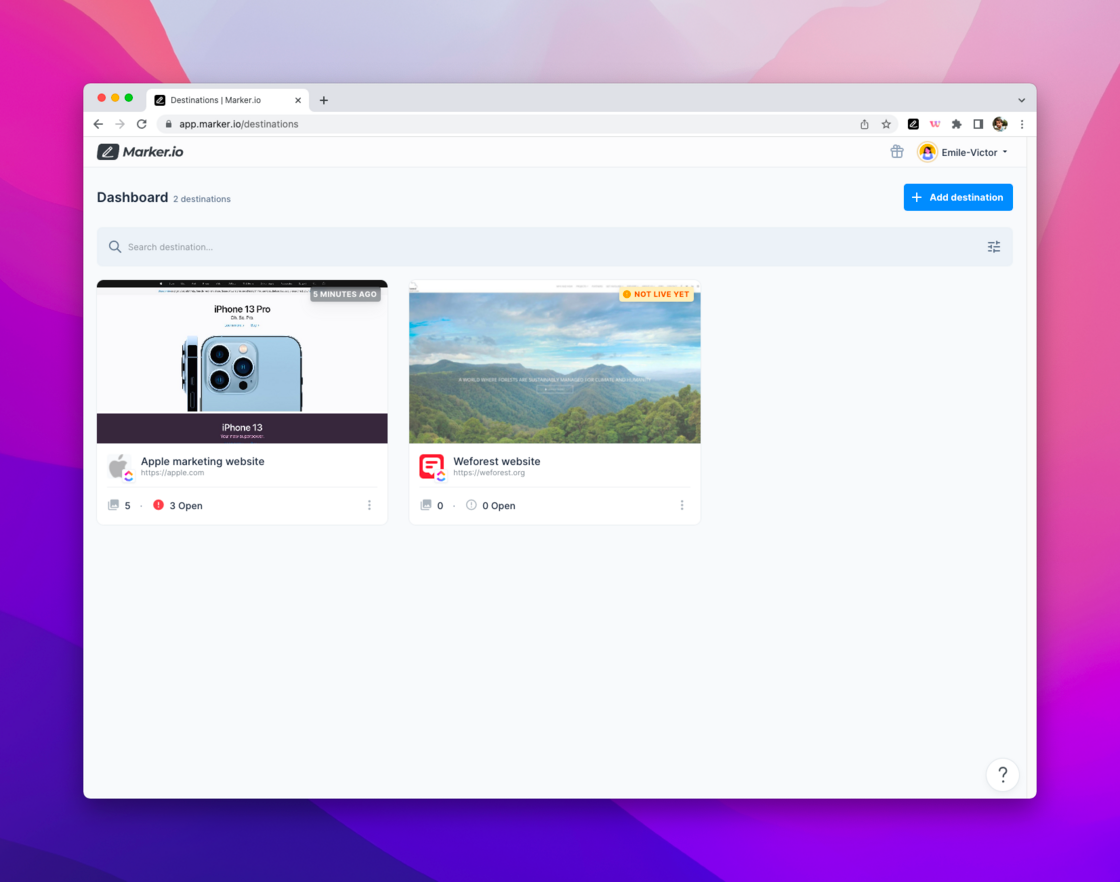The height and width of the screenshot is (882, 1120).
Task: Click the Marker.io logo in header
Action: click(x=140, y=151)
